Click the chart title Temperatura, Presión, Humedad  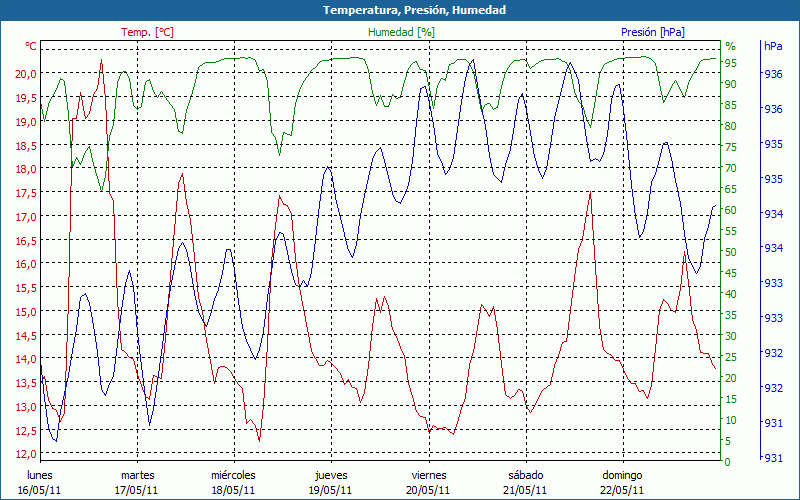coord(400,10)
